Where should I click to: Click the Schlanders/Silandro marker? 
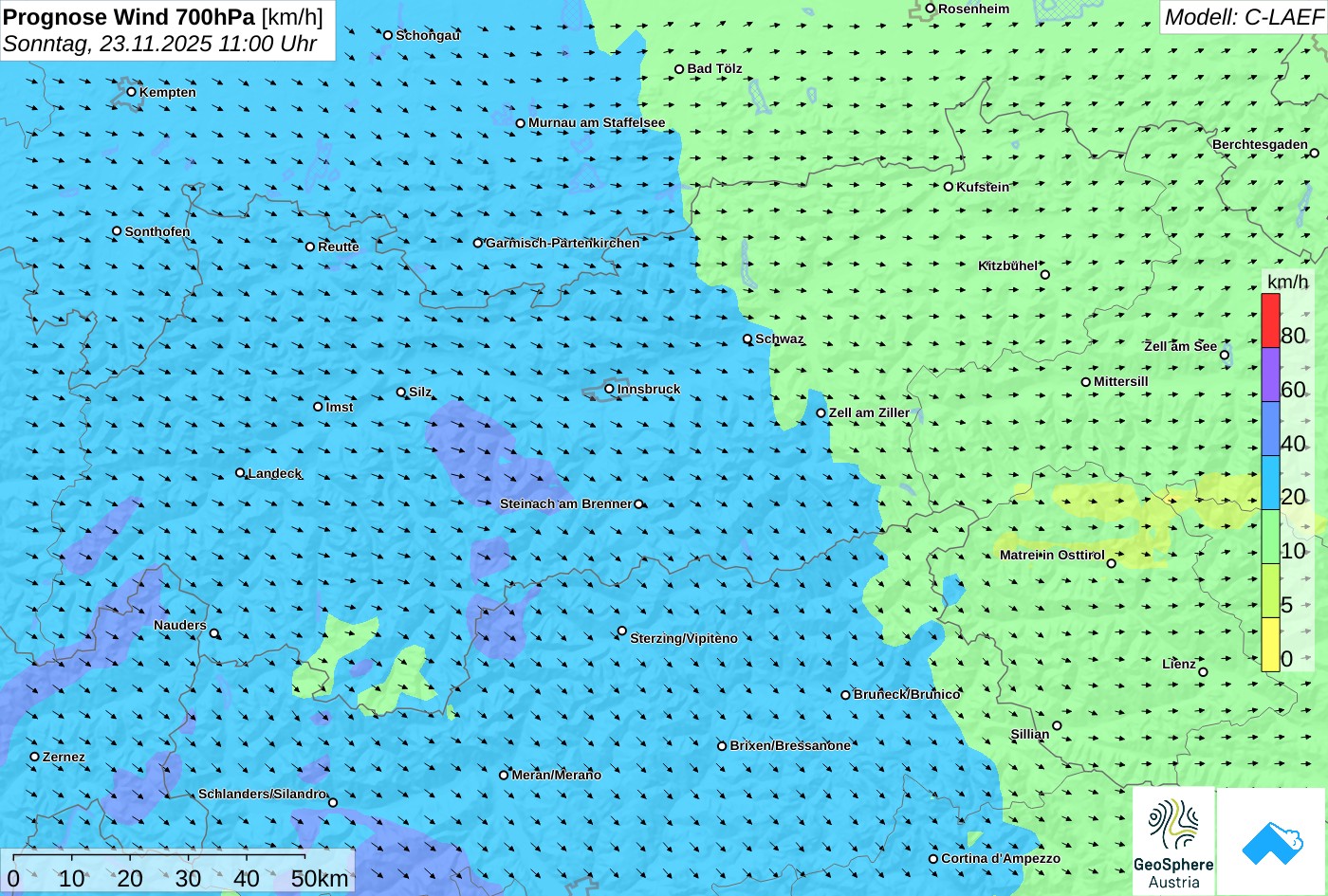click(x=333, y=802)
